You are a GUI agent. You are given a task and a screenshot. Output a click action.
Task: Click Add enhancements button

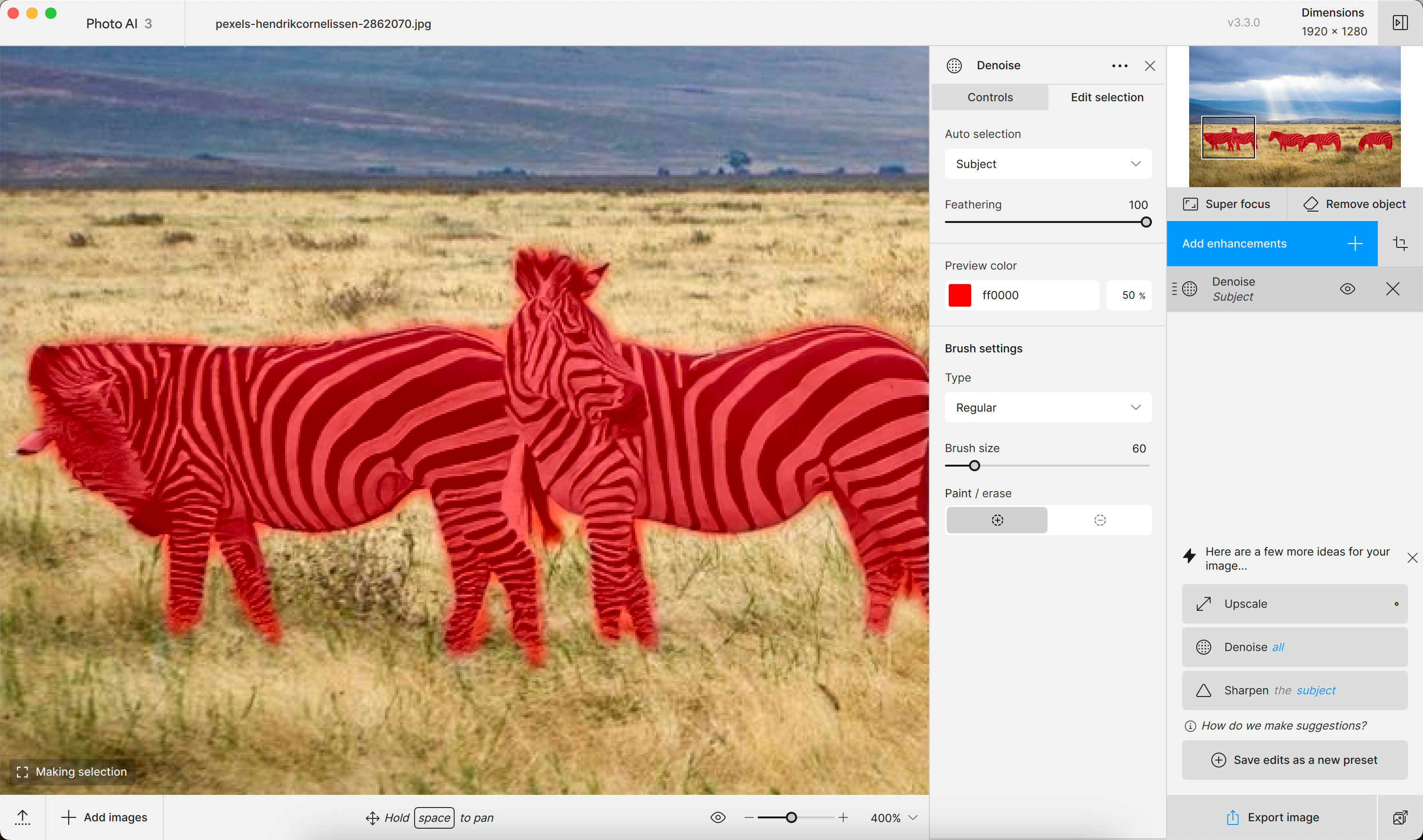[1271, 244]
